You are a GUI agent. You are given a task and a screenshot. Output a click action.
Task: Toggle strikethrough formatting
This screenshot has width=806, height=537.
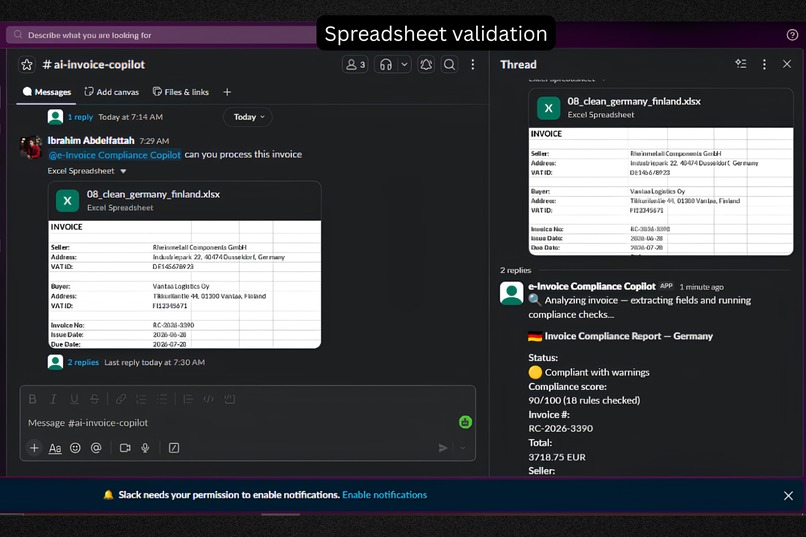tap(95, 399)
